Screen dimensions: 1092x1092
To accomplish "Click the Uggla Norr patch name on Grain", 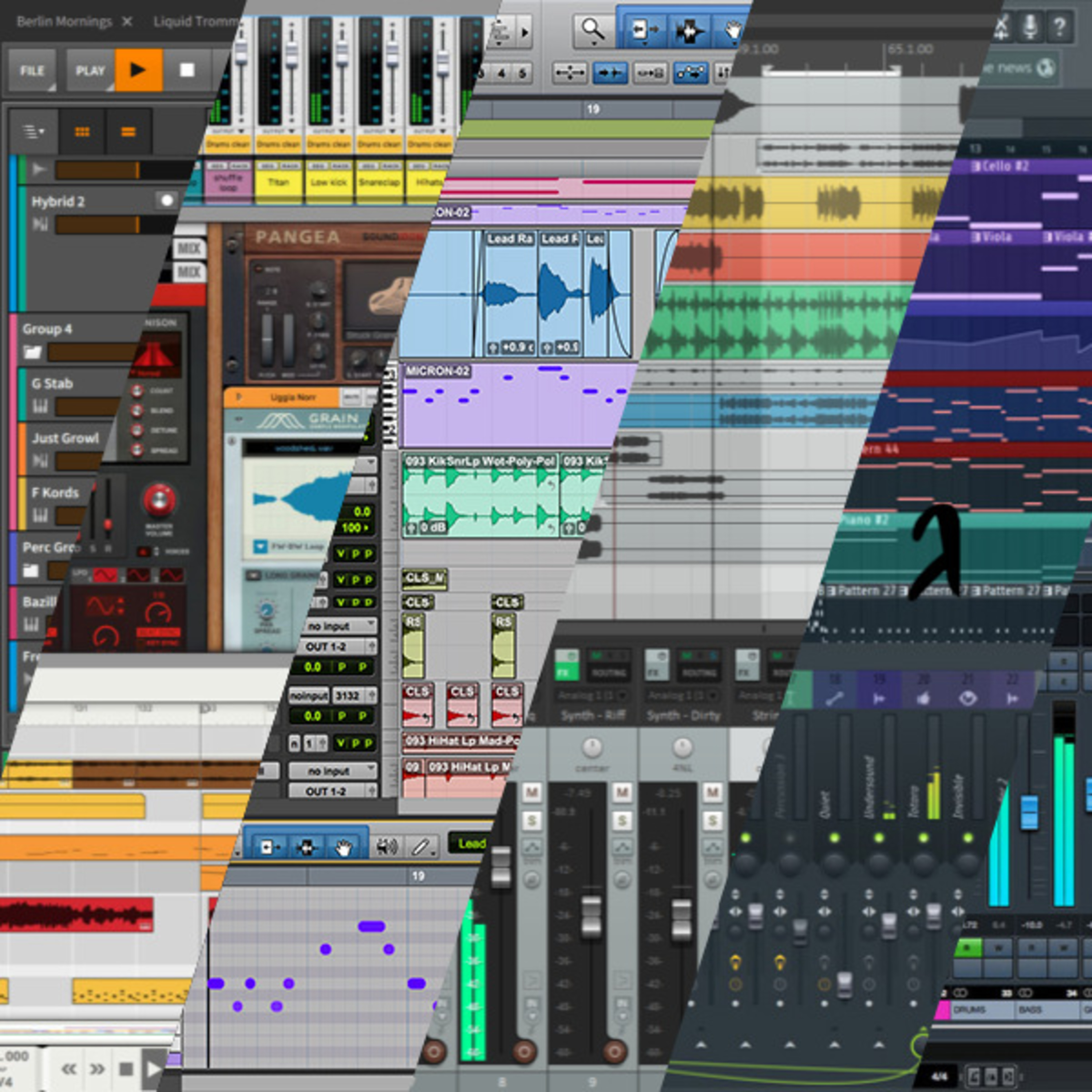I will click(x=293, y=397).
